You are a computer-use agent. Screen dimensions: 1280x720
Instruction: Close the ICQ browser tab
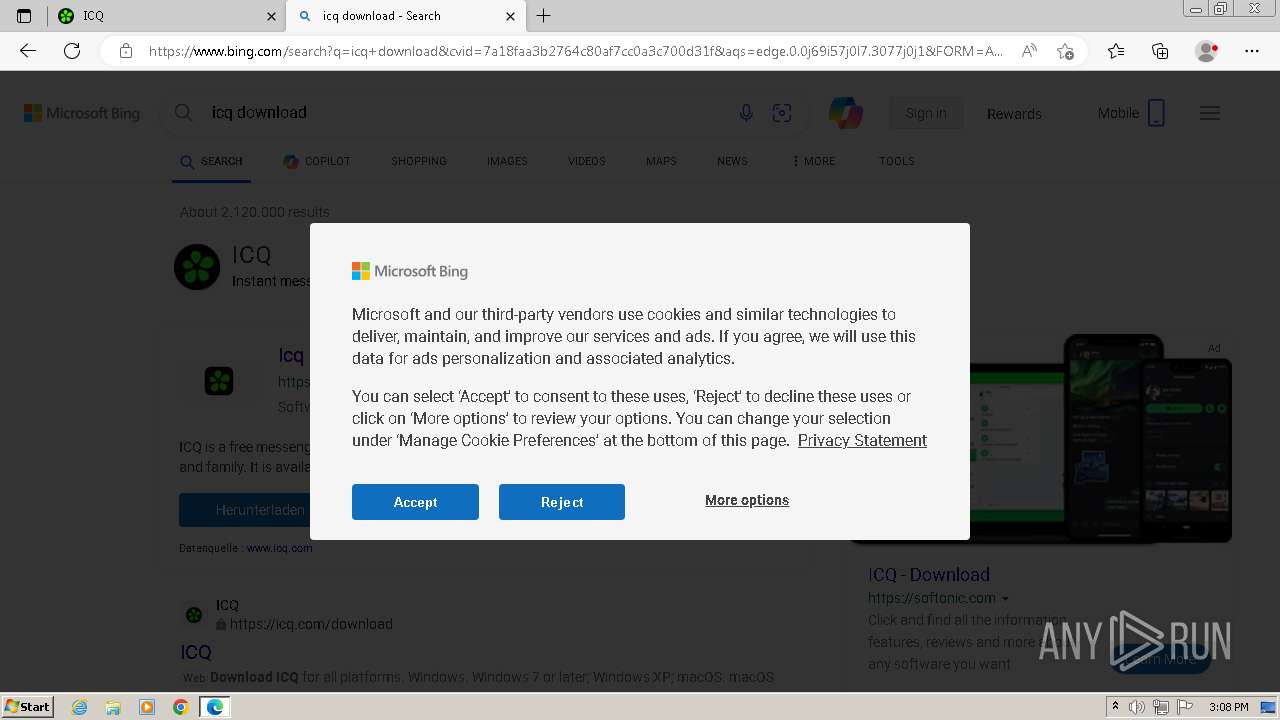272,16
